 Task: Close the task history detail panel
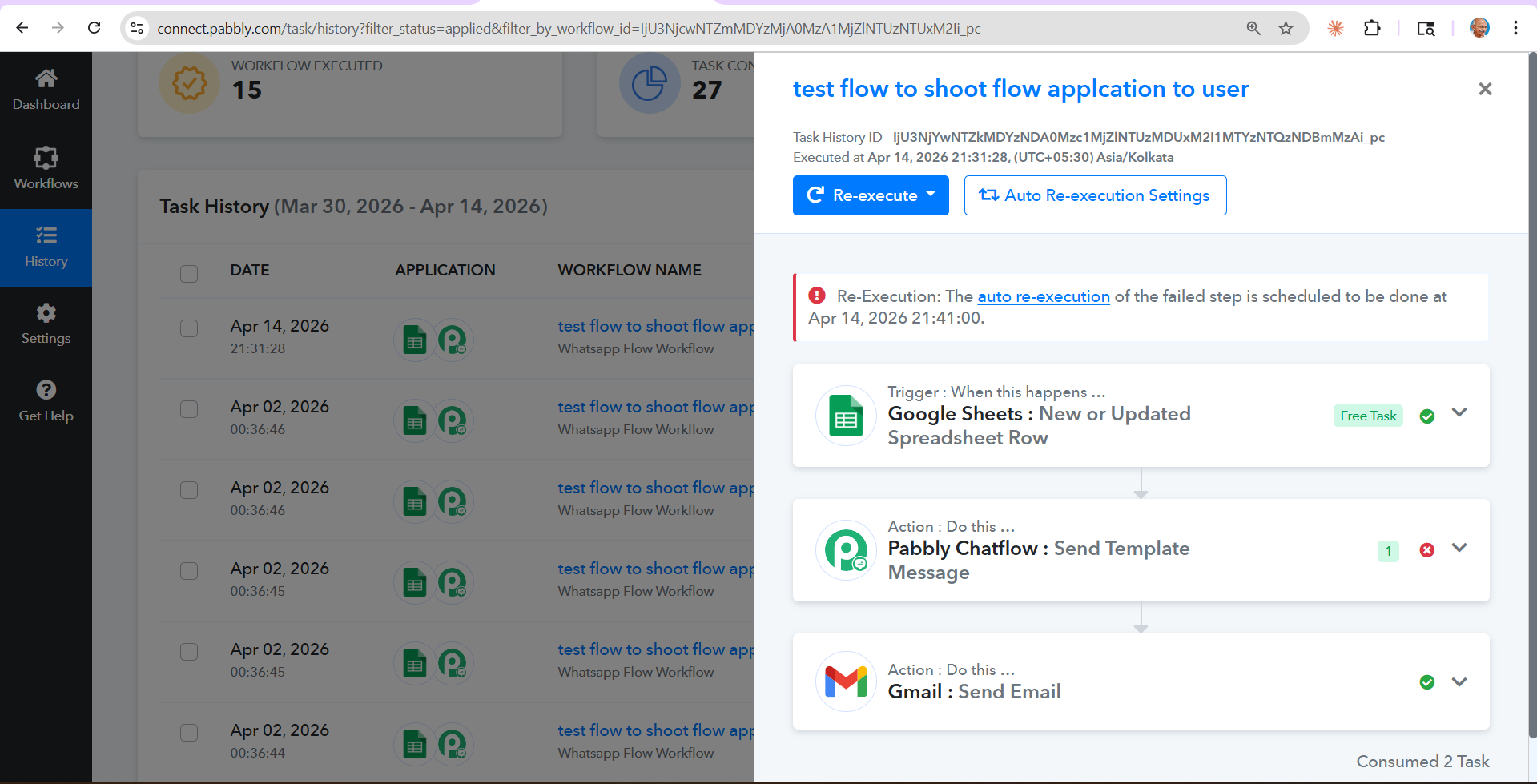1485,89
